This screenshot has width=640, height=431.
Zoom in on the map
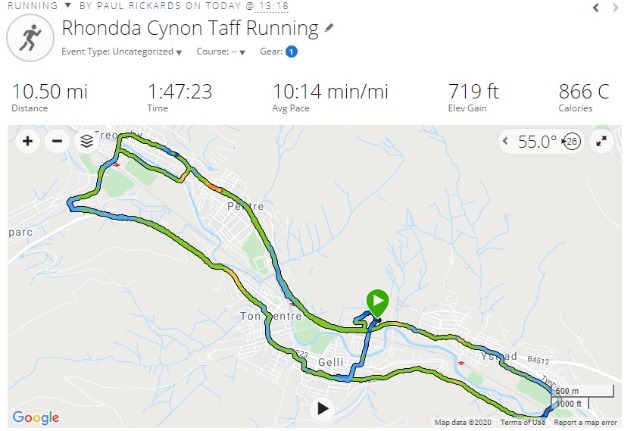pyautogui.click(x=27, y=141)
